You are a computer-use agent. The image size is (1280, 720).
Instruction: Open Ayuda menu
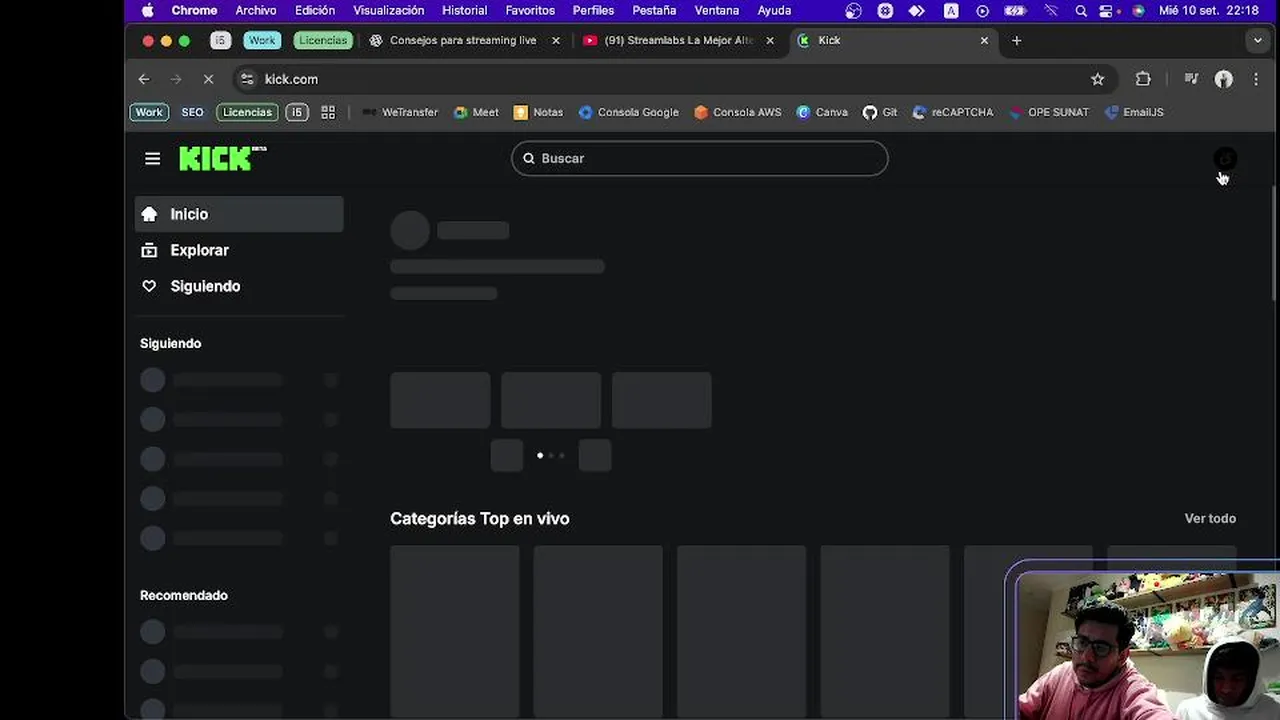pos(774,10)
